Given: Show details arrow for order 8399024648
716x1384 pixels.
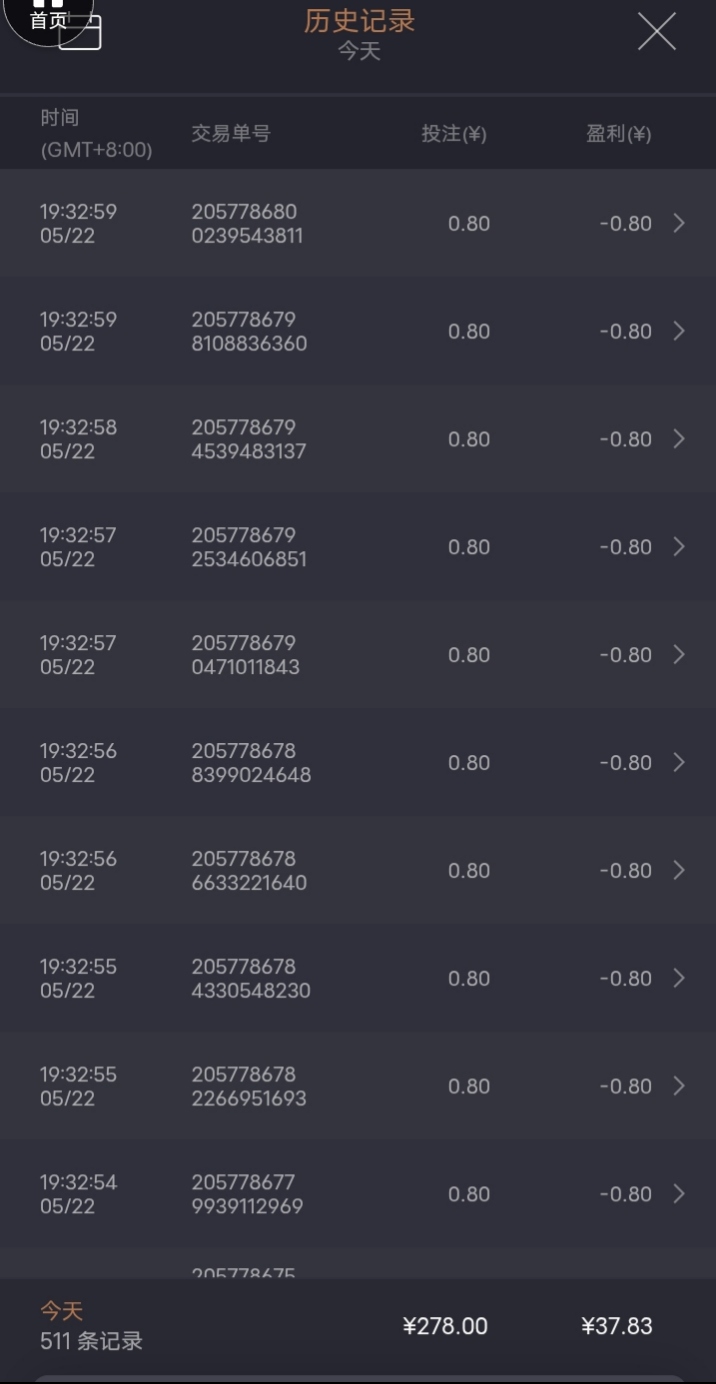Looking at the screenshot, I should click(x=679, y=763).
